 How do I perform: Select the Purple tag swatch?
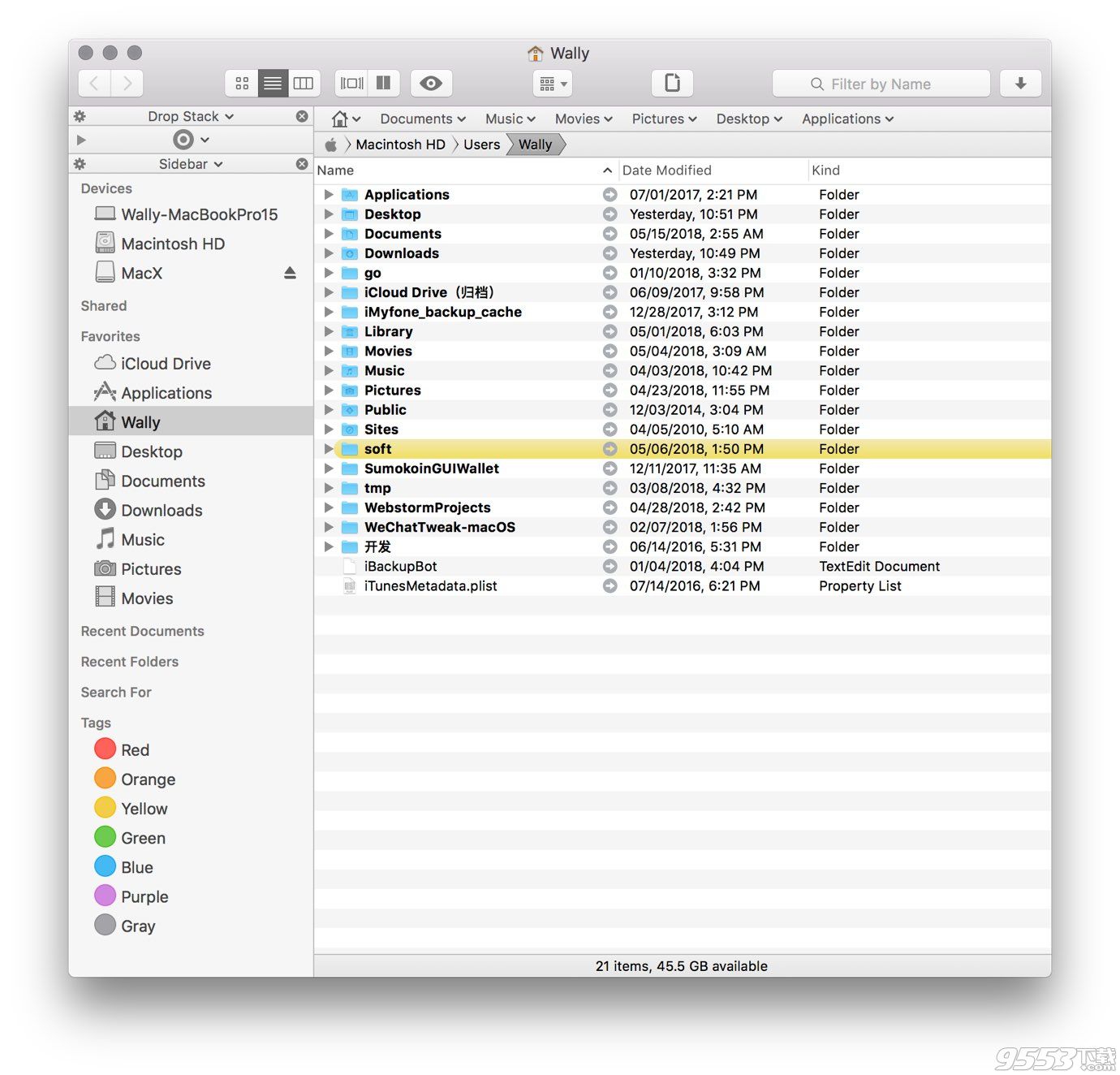(106, 896)
